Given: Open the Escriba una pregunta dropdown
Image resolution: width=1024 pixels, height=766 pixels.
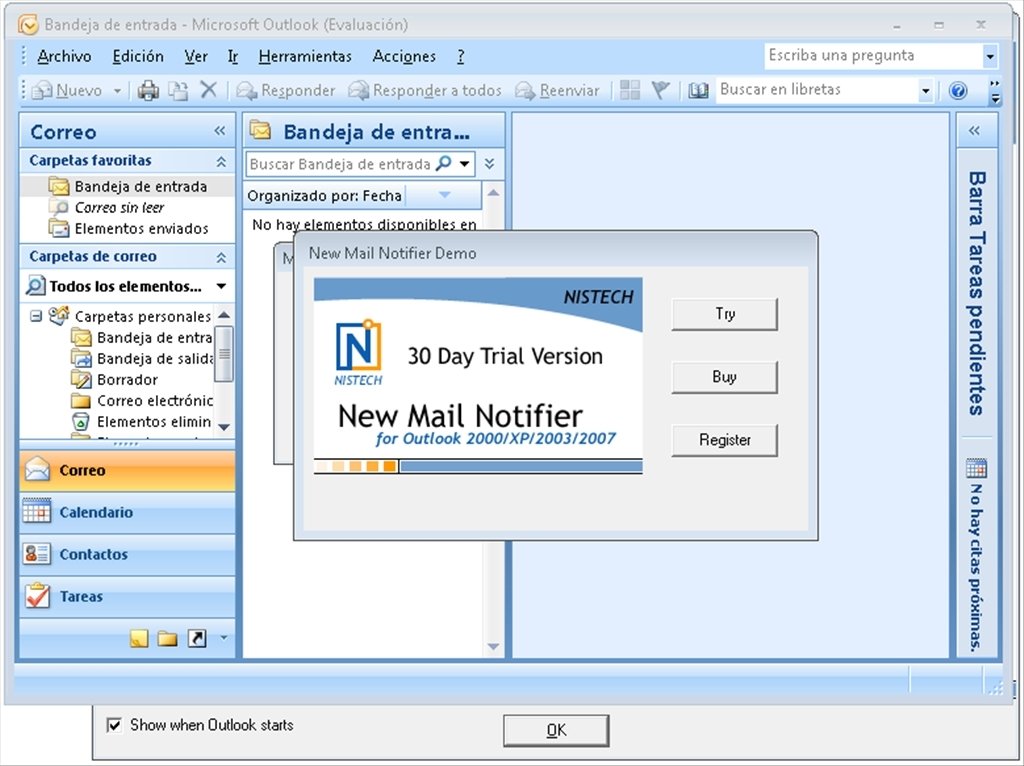Looking at the screenshot, I should [x=990, y=56].
